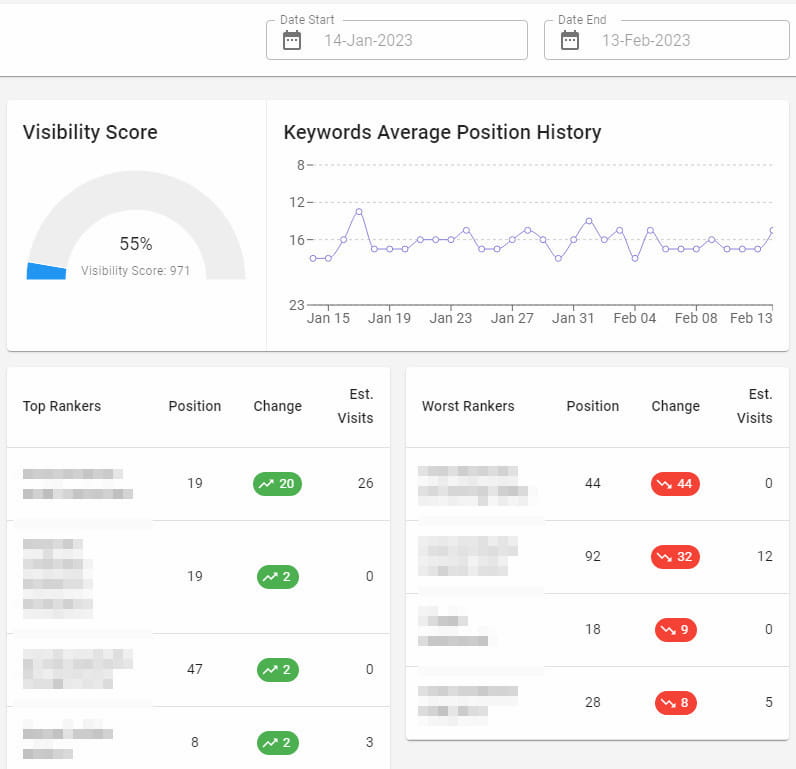Click Change header in Top Rankers table

278,406
